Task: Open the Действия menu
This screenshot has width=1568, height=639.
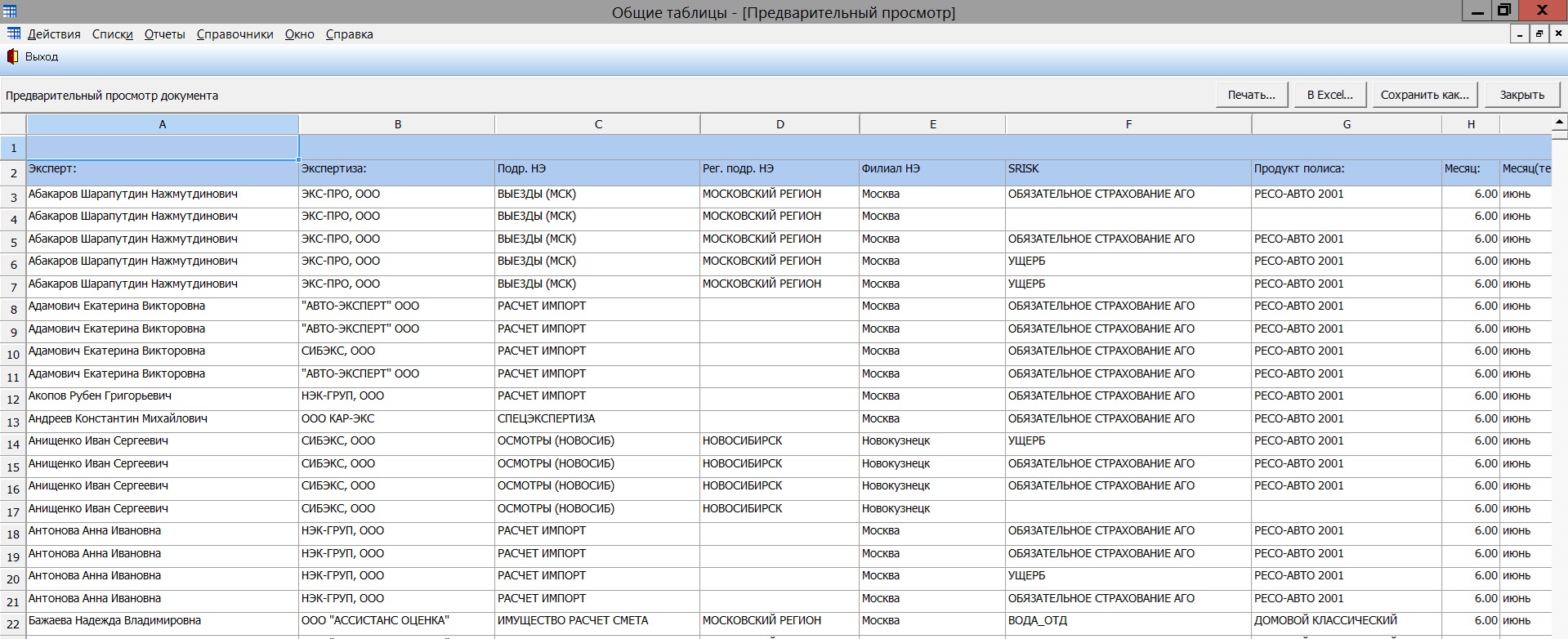Action: point(54,34)
